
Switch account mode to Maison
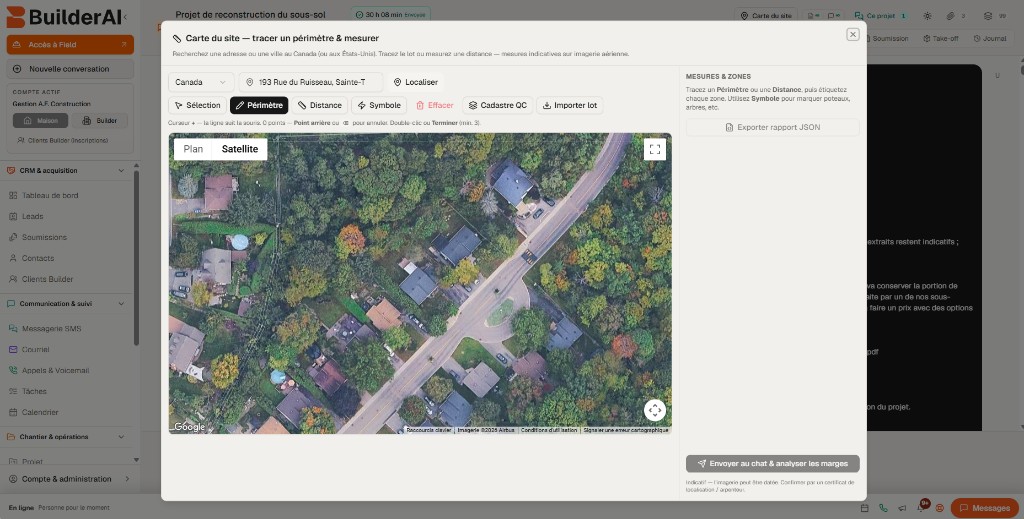coord(40,121)
